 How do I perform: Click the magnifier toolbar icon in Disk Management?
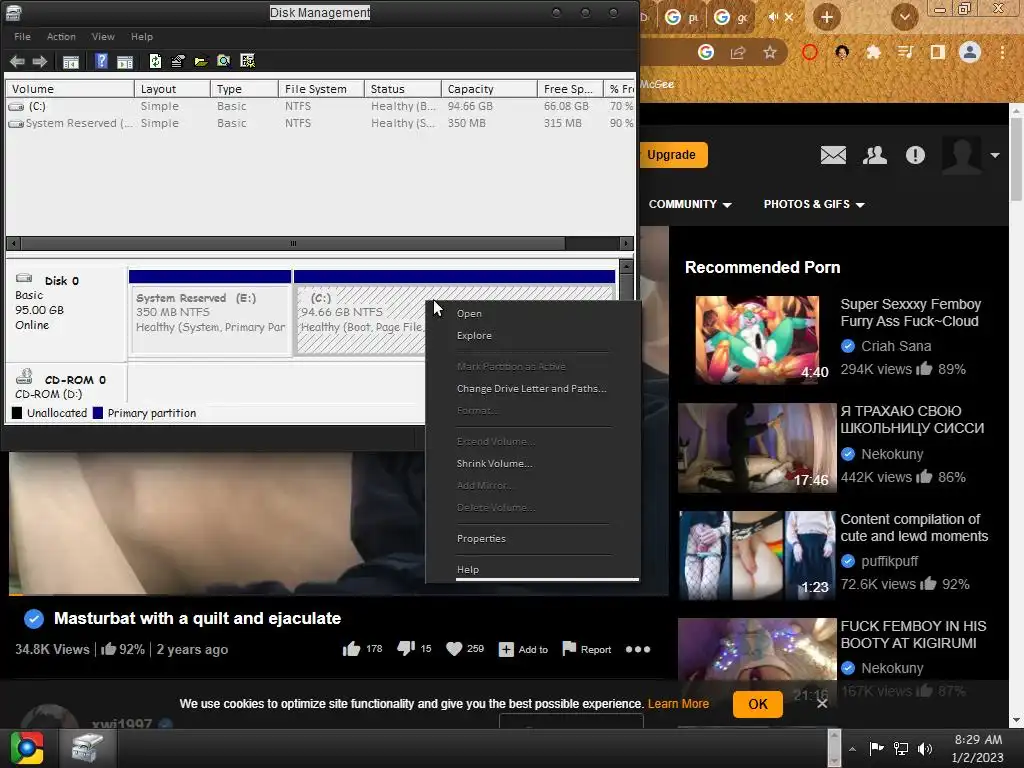click(223, 61)
